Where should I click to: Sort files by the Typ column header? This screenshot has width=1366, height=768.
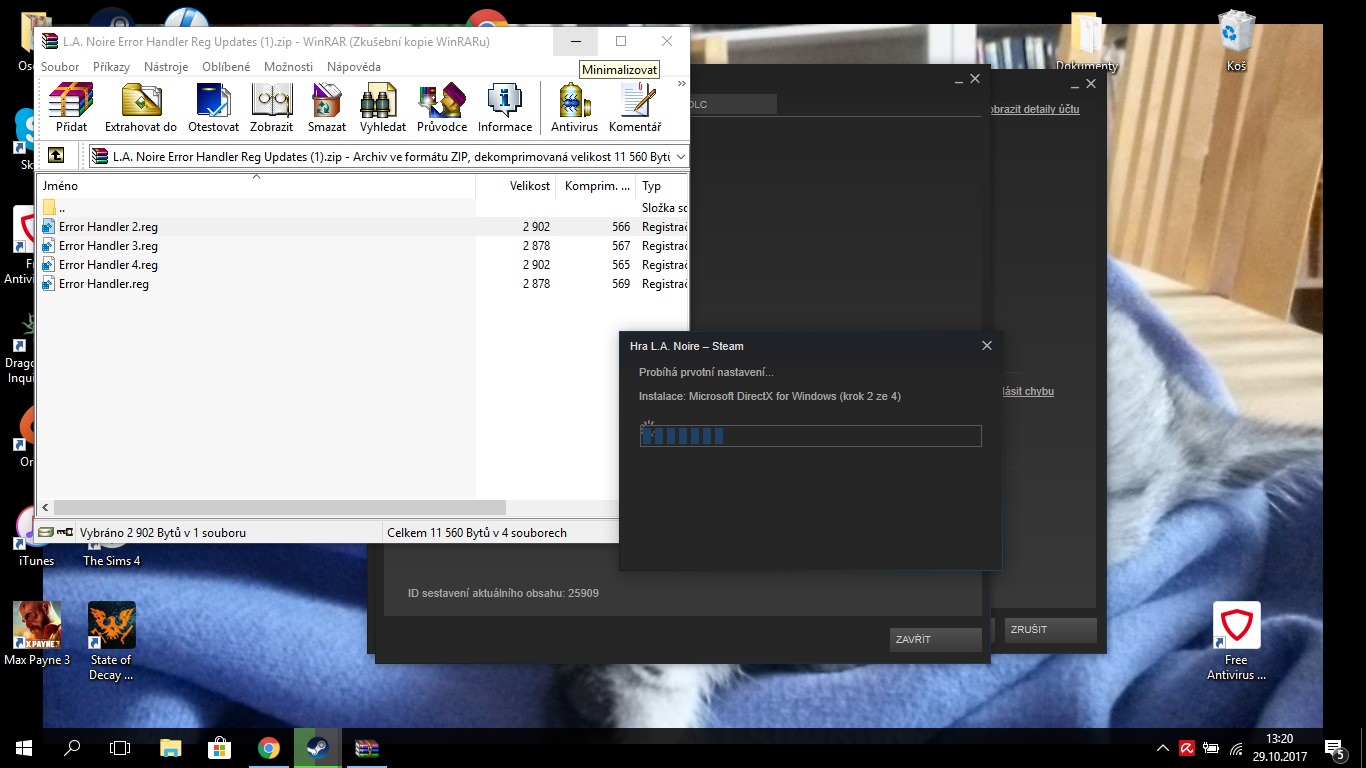662,185
